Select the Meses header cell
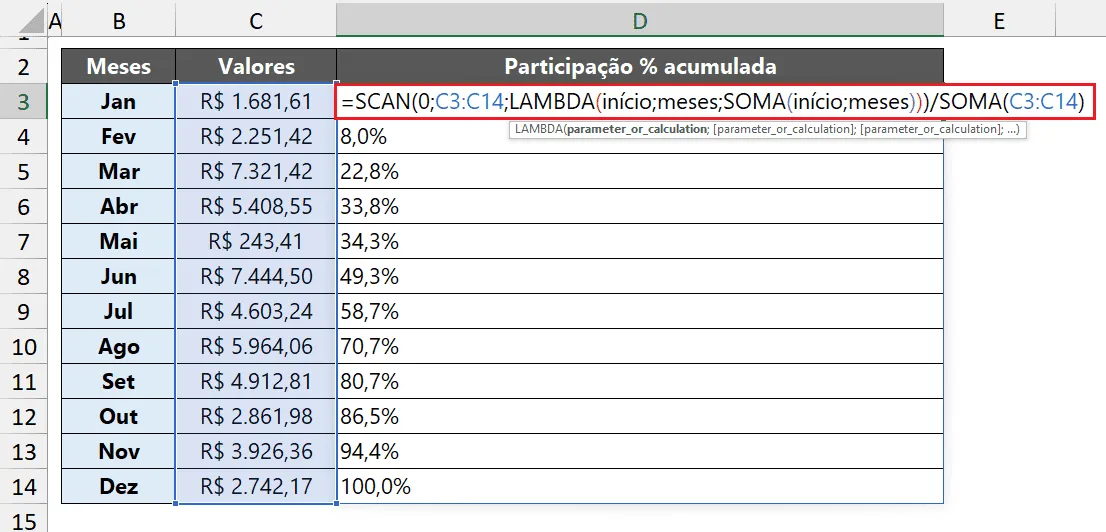 click(118, 66)
